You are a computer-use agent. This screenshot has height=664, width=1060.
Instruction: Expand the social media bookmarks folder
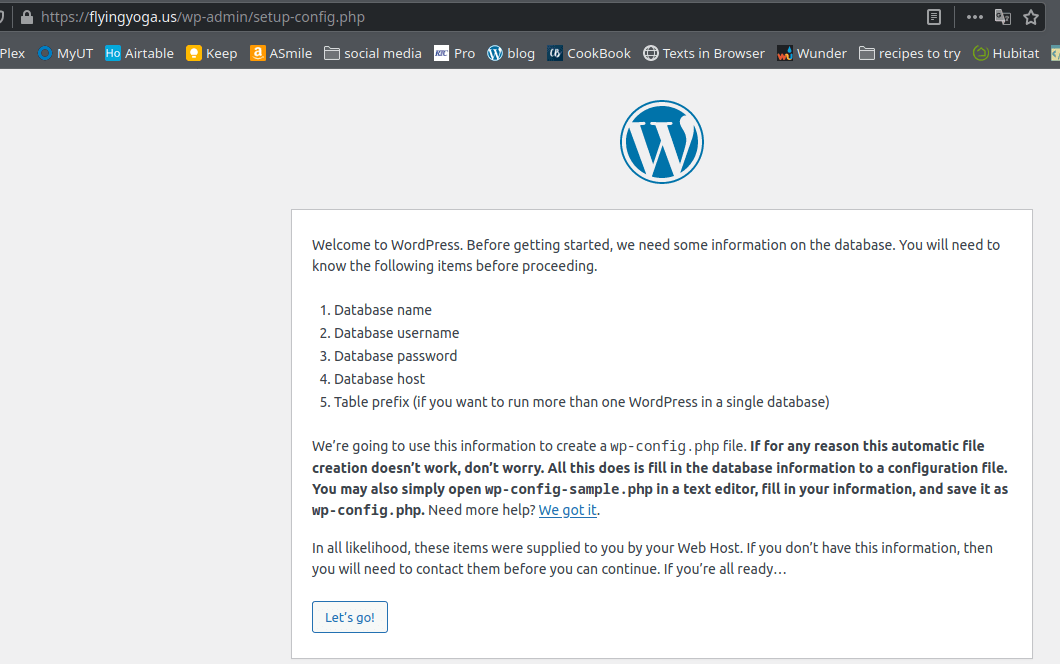point(373,53)
